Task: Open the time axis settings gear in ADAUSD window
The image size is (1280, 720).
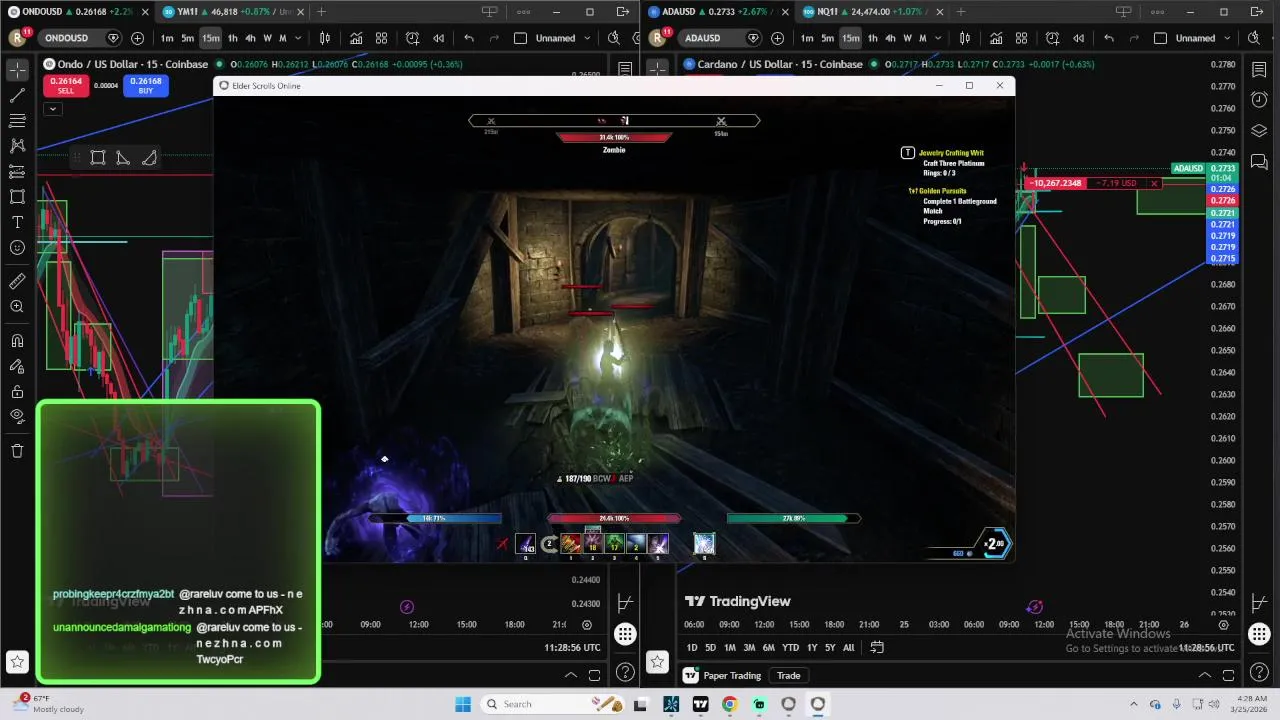Action: (1223, 625)
